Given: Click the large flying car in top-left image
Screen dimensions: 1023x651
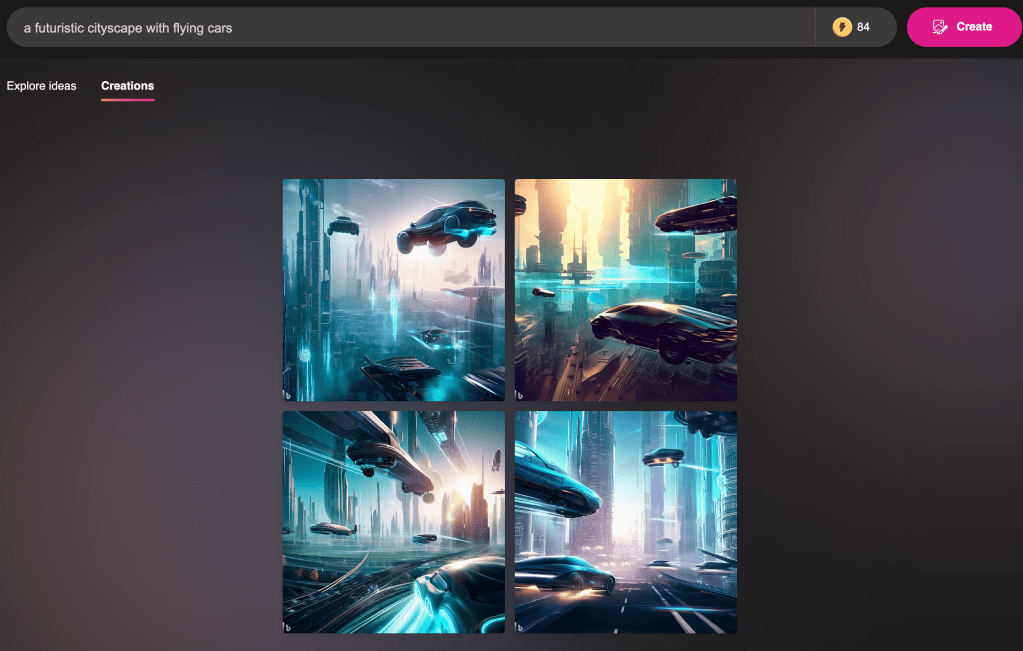Looking at the screenshot, I should tap(446, 229).
